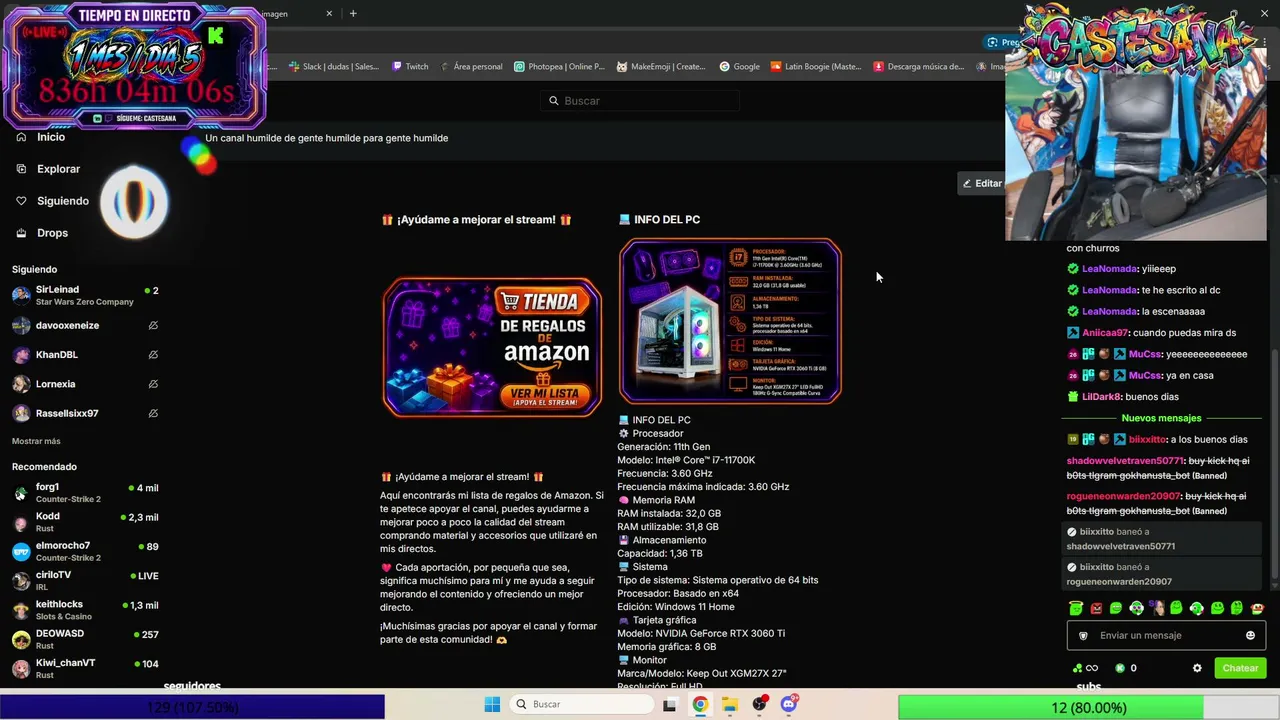Click the Task View taskbar icon

coord(669,705)
